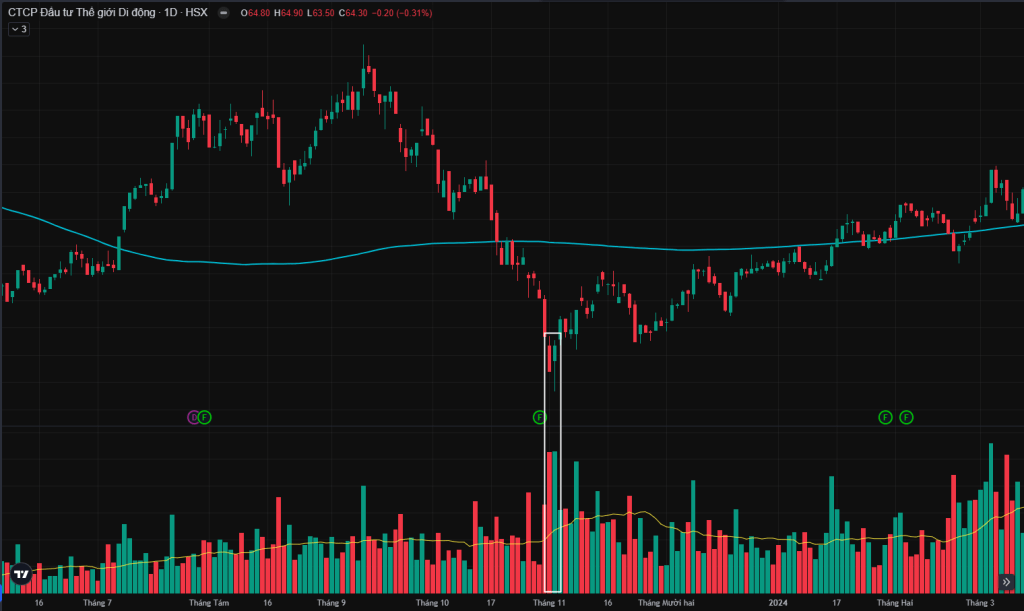
Task: Click Tháng 9 on the time axis
Action: tap(331, 603)
